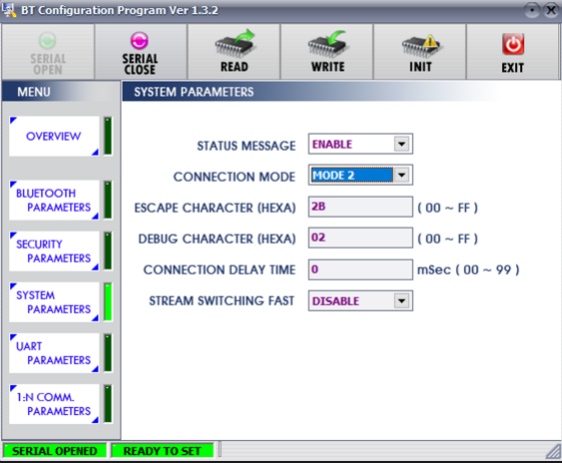
Task: Click the READ chip button
Action: [234, 52]
